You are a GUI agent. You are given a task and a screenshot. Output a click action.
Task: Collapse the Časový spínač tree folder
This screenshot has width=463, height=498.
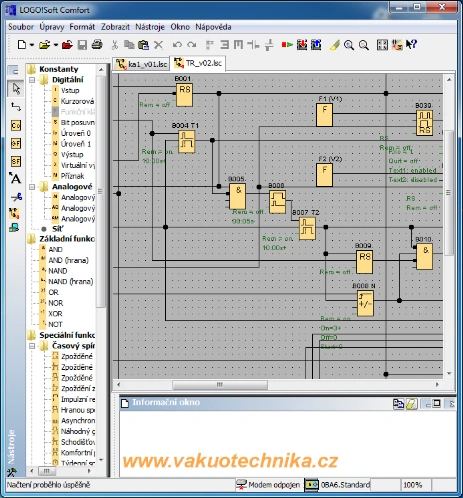(32, 346)
